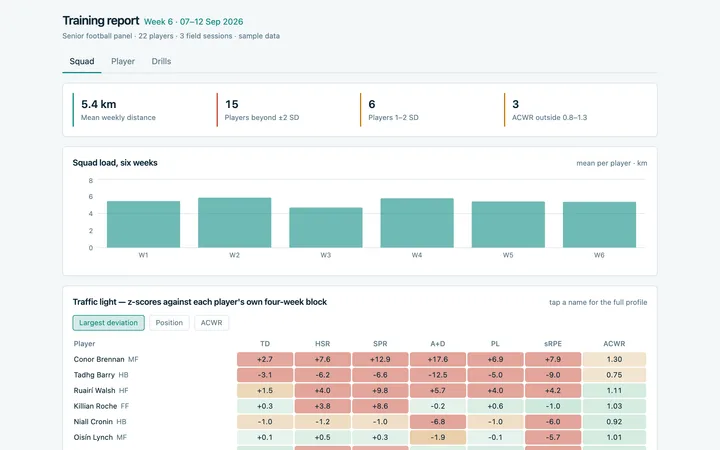This screenshot has width=720, height=450.
Task: Click Killian Roche's SPR cell +8.6
Action: point(380,406)
